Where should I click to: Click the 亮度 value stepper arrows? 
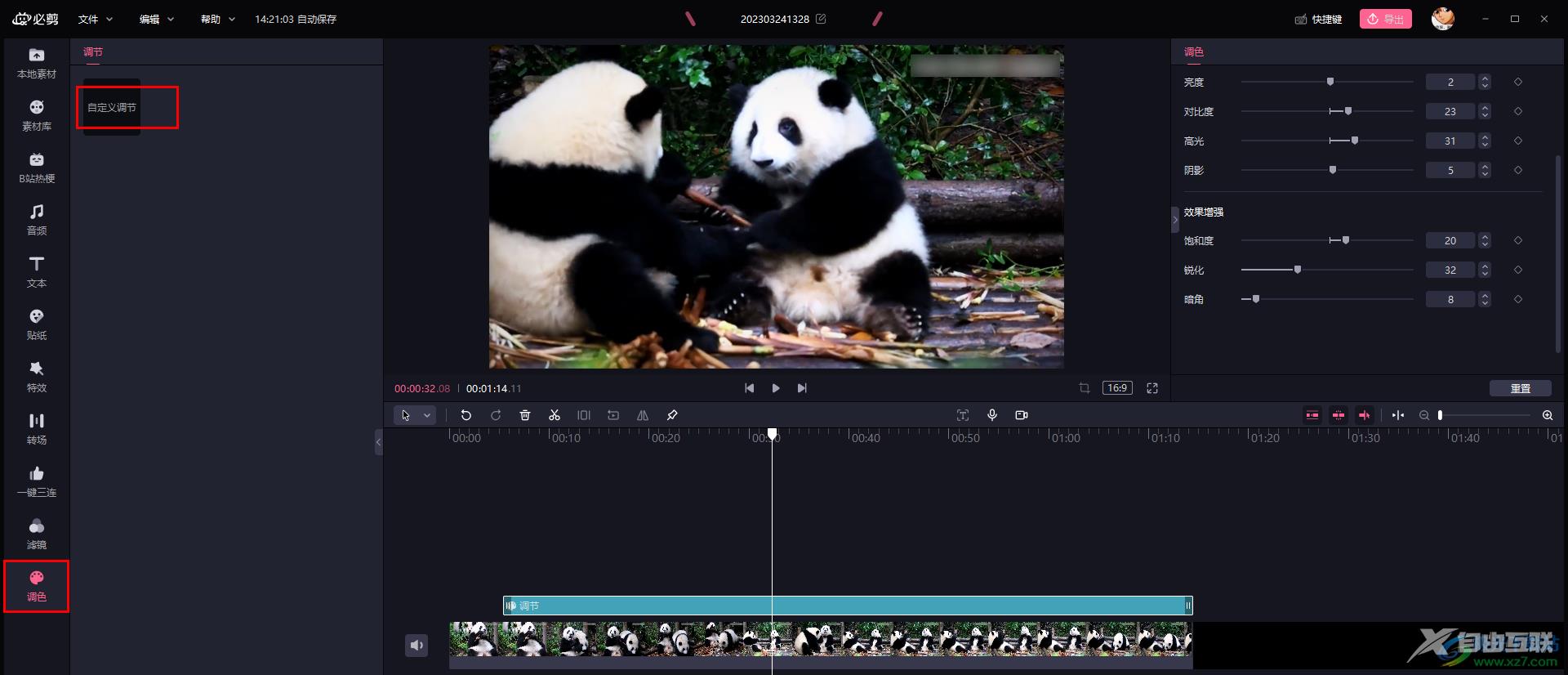tap(1485, 82)
